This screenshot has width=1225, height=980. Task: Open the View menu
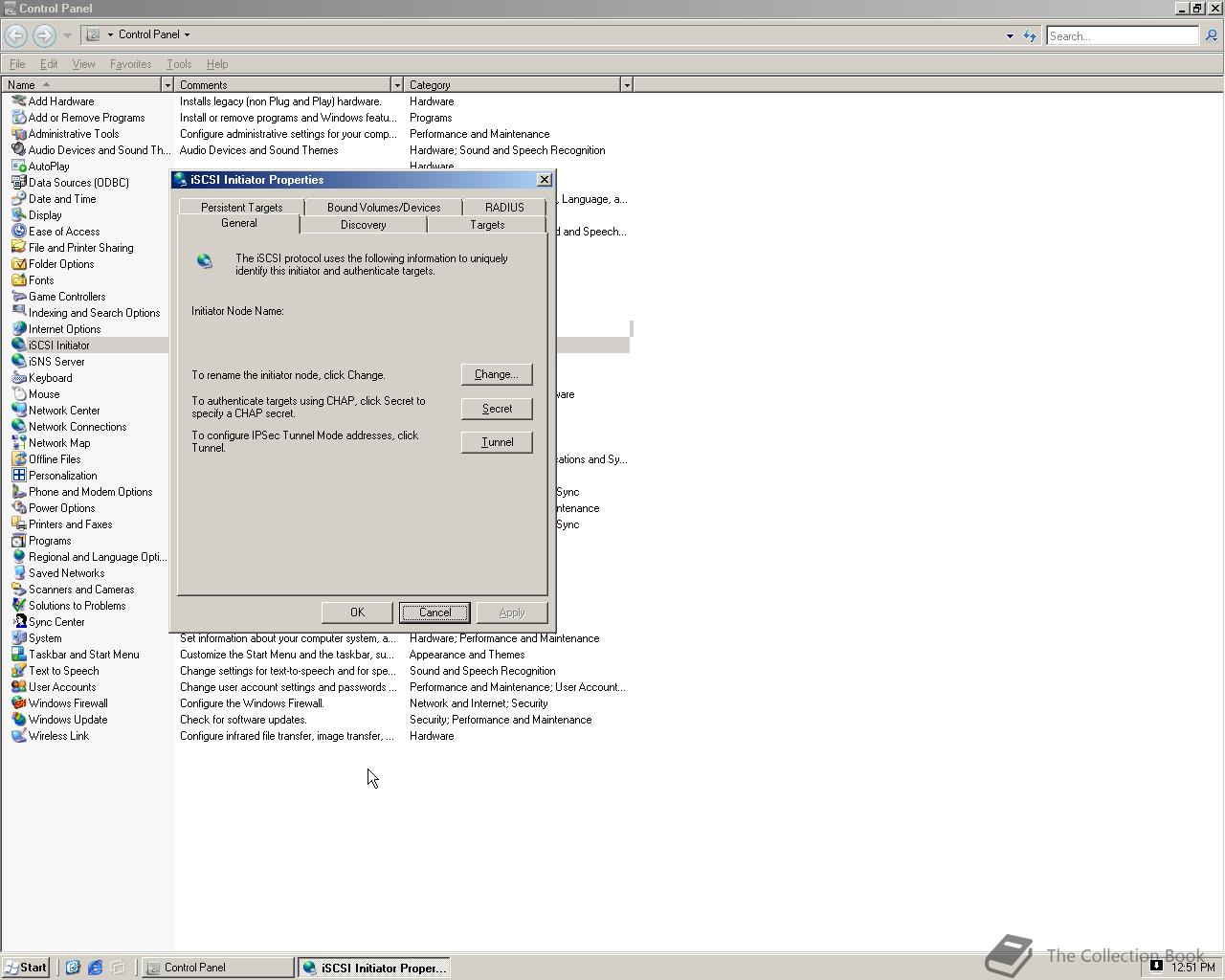point(83,64)
